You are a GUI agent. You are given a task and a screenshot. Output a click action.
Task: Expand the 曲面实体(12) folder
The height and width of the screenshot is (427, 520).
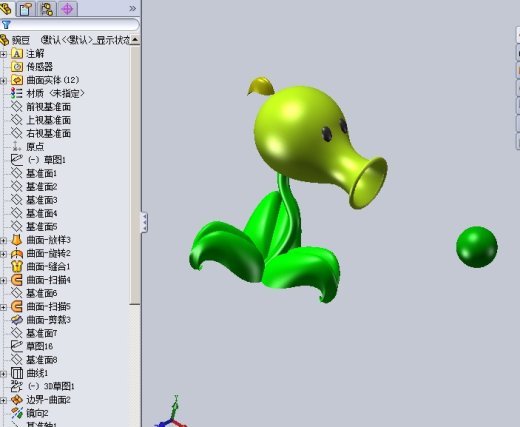pyautogui.click(x=3, y=81)
